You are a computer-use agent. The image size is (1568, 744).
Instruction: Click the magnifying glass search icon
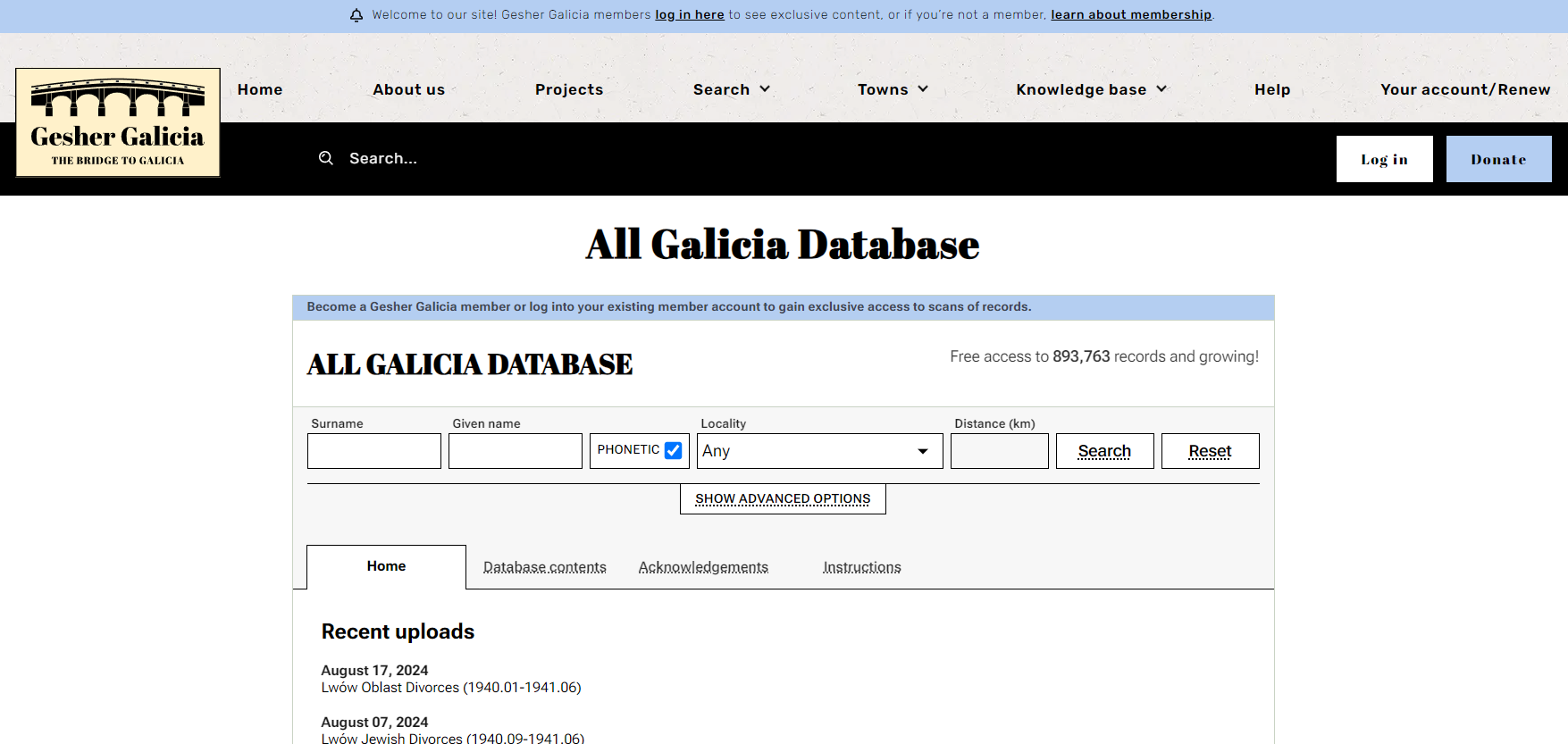pos(326,158)
